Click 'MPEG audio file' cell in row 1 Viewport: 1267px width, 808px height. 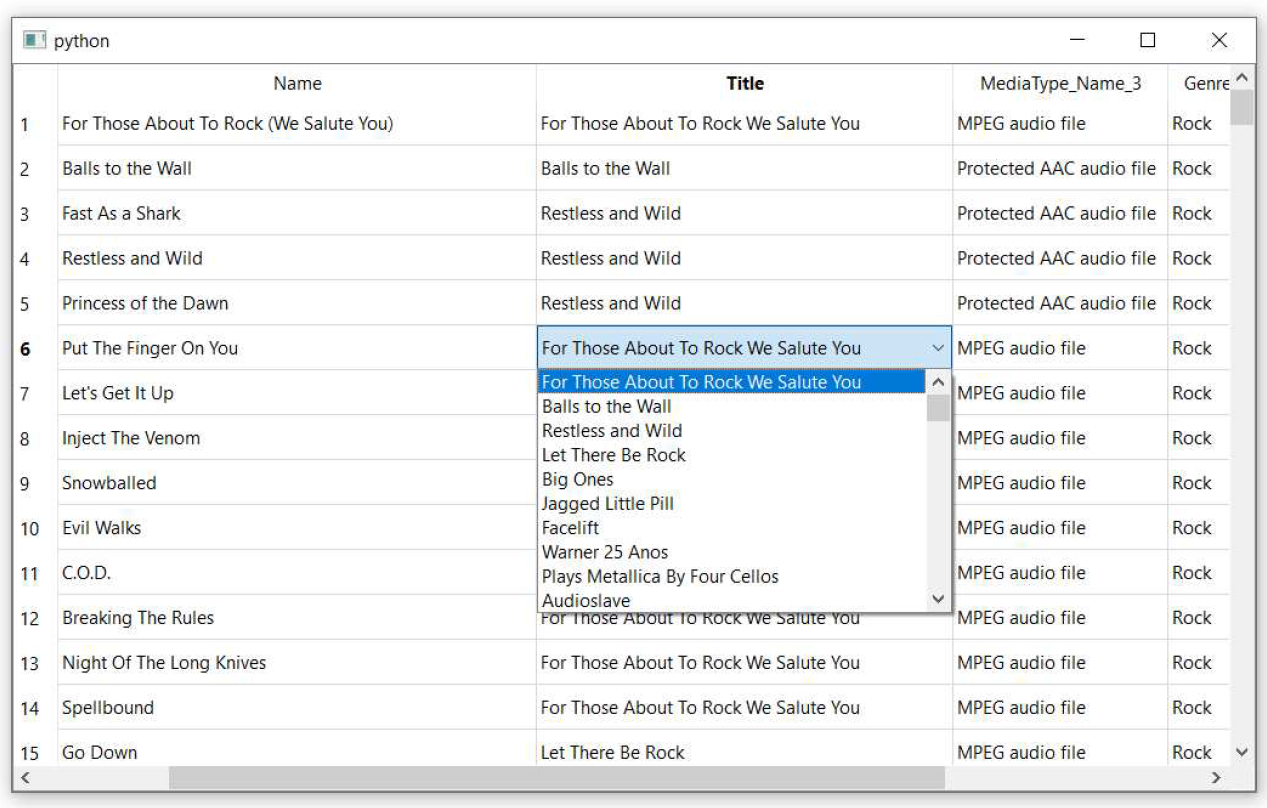click(1060, 124)
